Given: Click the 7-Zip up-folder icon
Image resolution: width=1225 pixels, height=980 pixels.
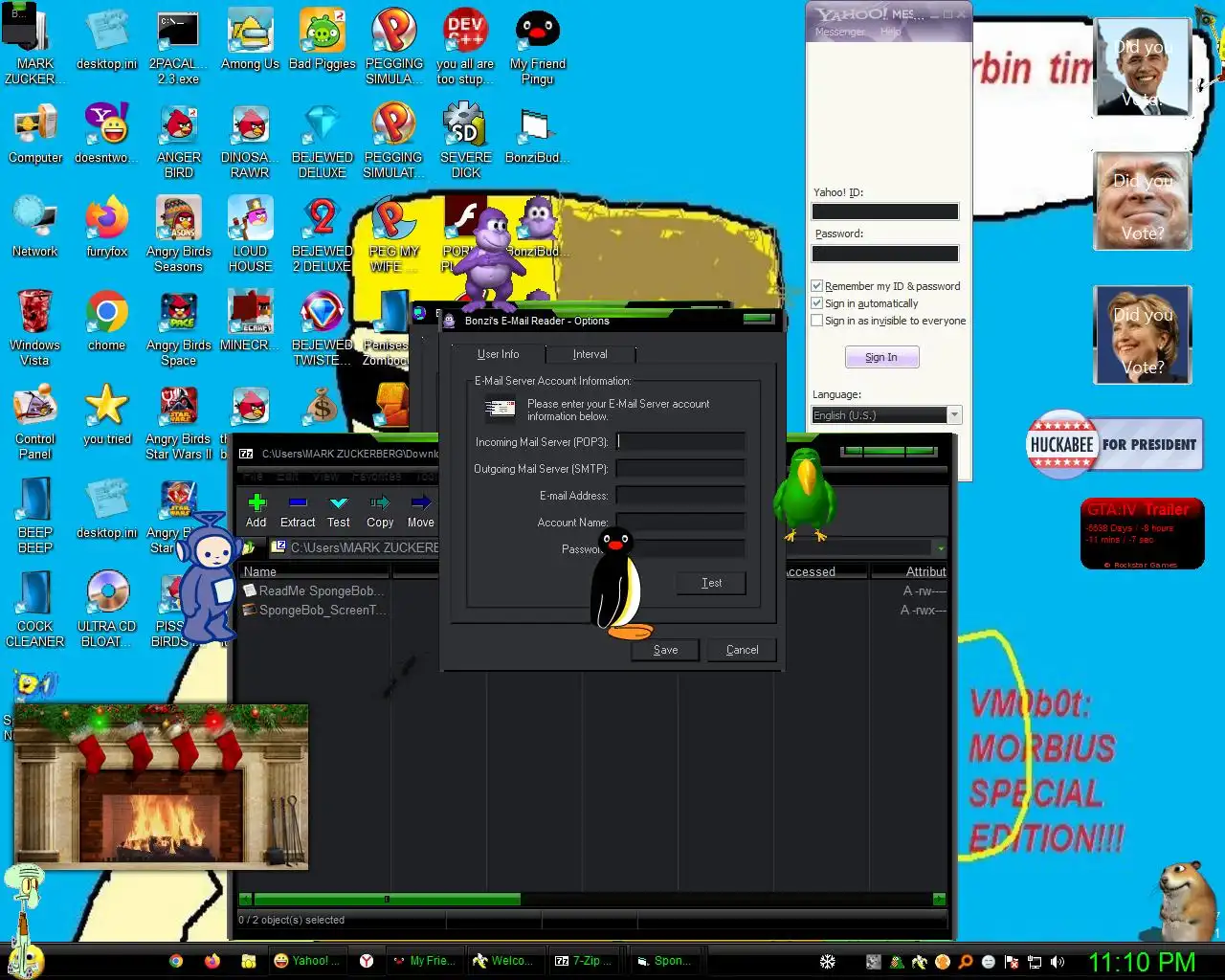Looking at the screenshot, I should [x=248, y=547].
